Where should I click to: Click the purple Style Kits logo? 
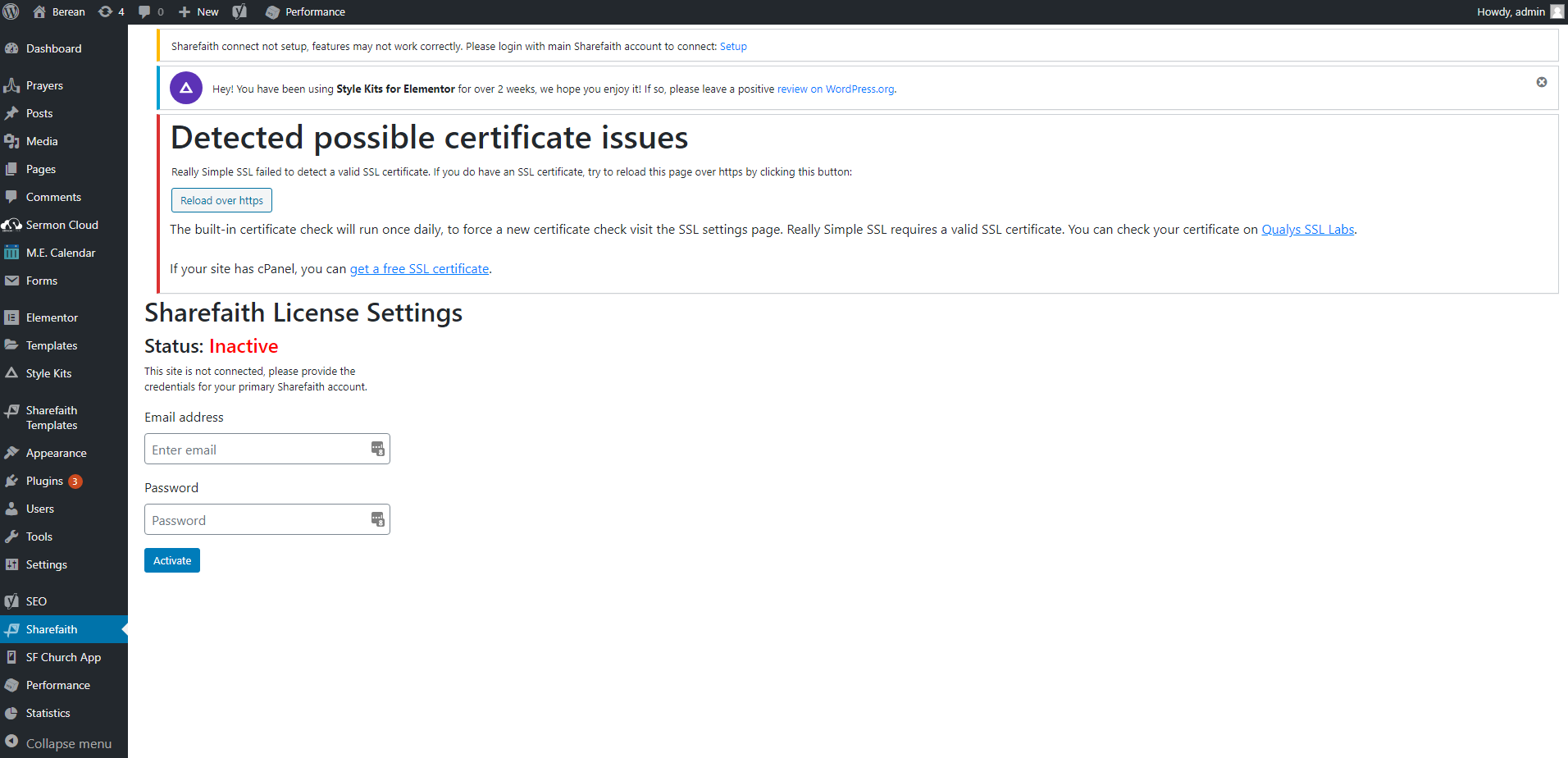pyautogui.click(x=186, y=88)
